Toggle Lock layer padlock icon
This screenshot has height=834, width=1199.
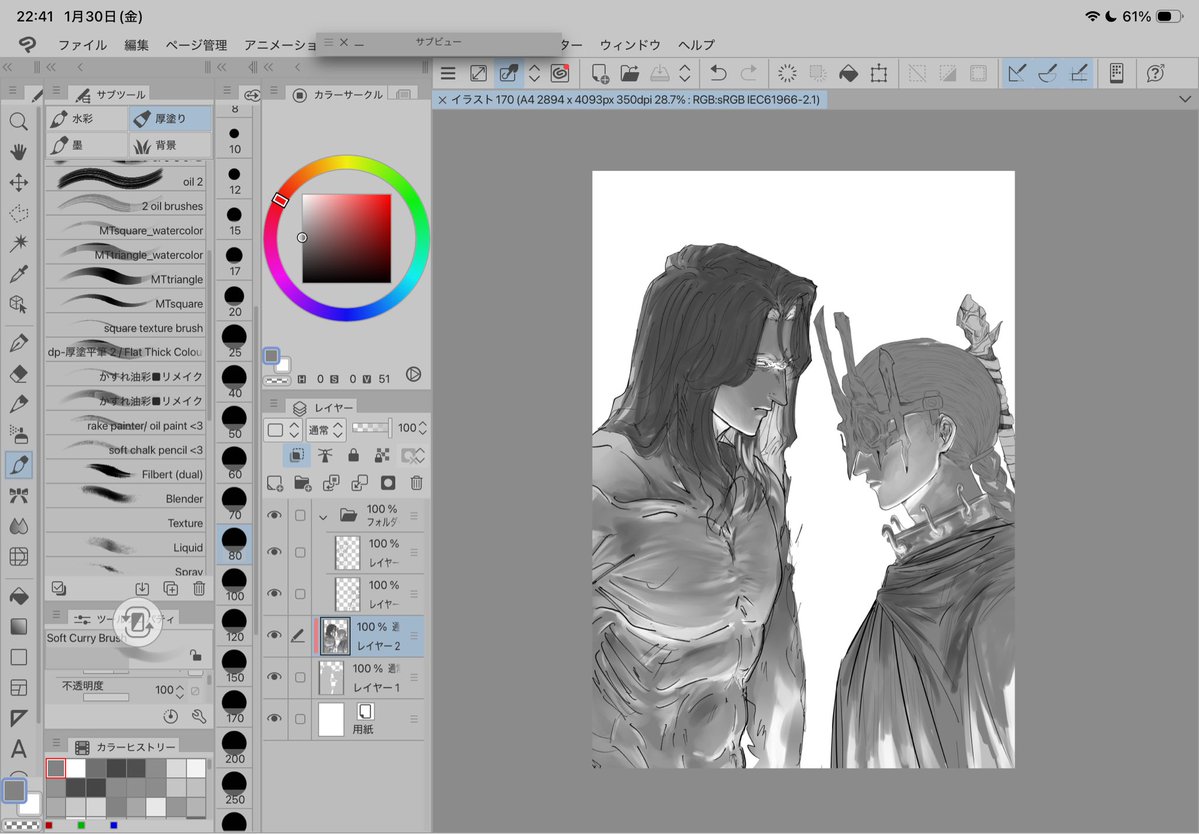click(353, 456)
